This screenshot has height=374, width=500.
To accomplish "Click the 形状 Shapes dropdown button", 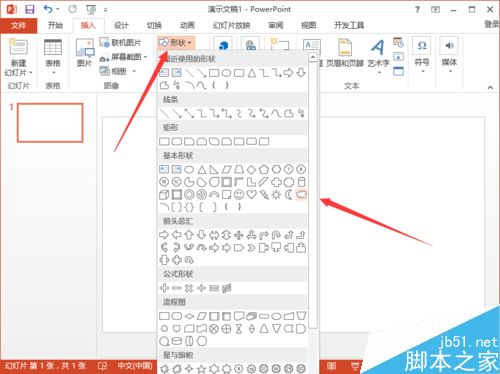I will click(x=176, y=43).
